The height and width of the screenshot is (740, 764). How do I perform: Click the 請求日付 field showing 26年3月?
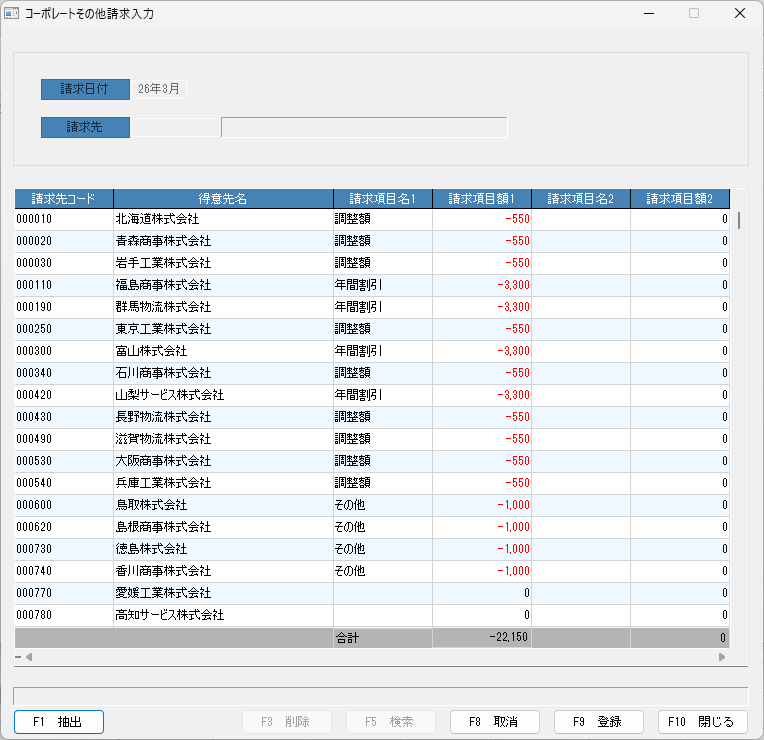coord(159,89)
